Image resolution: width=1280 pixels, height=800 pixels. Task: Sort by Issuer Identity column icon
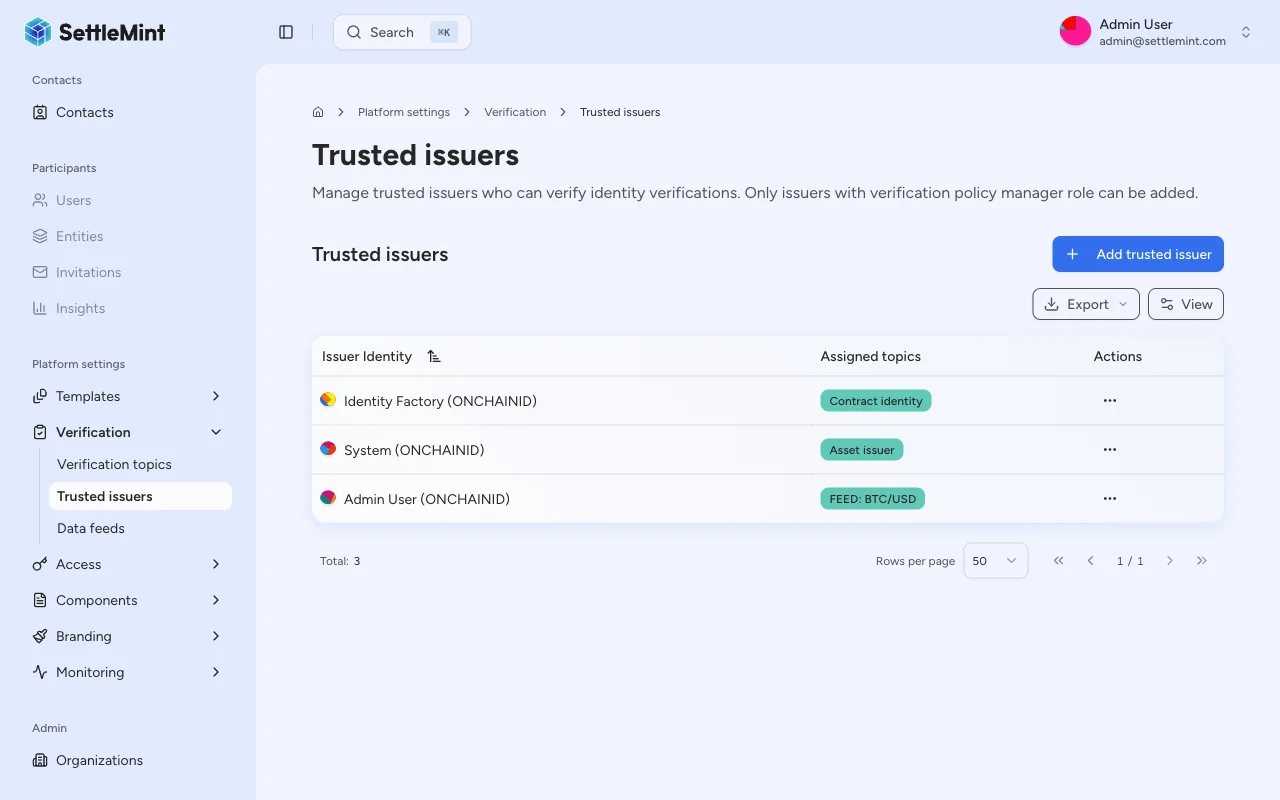433,356
